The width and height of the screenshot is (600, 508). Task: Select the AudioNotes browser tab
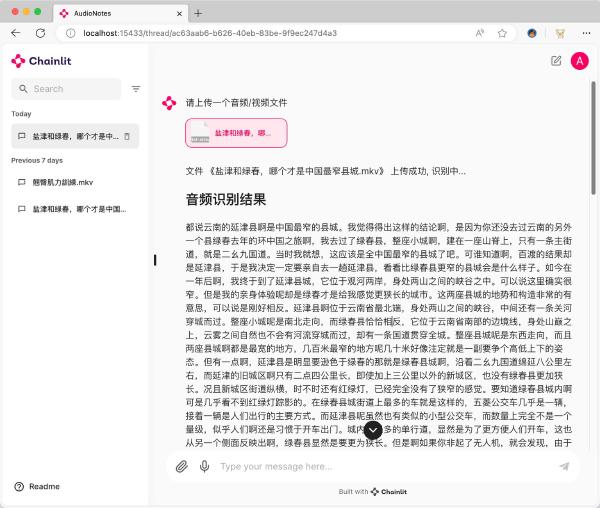121,13
